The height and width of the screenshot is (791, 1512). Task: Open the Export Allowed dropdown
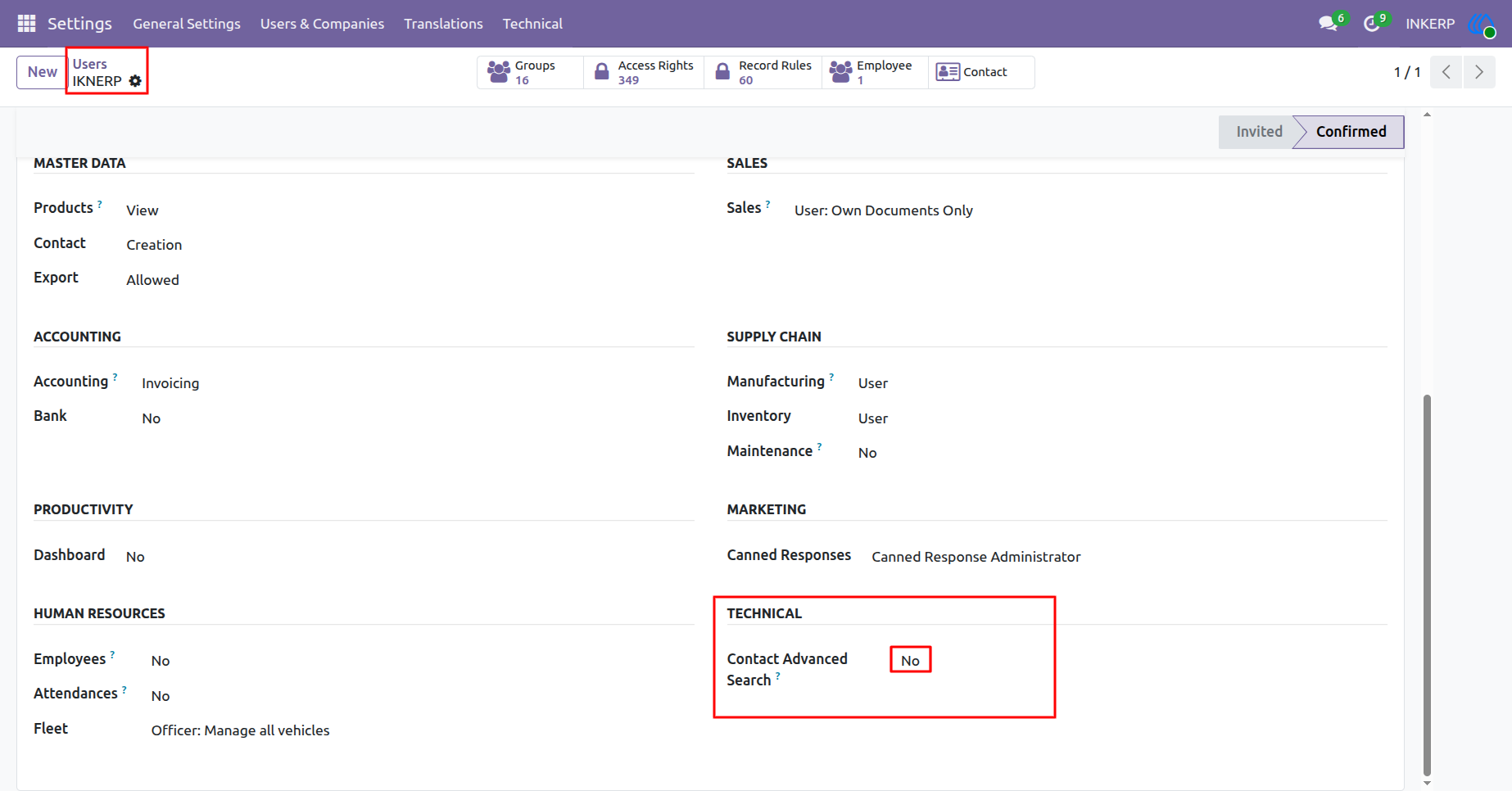pos(152,280)
